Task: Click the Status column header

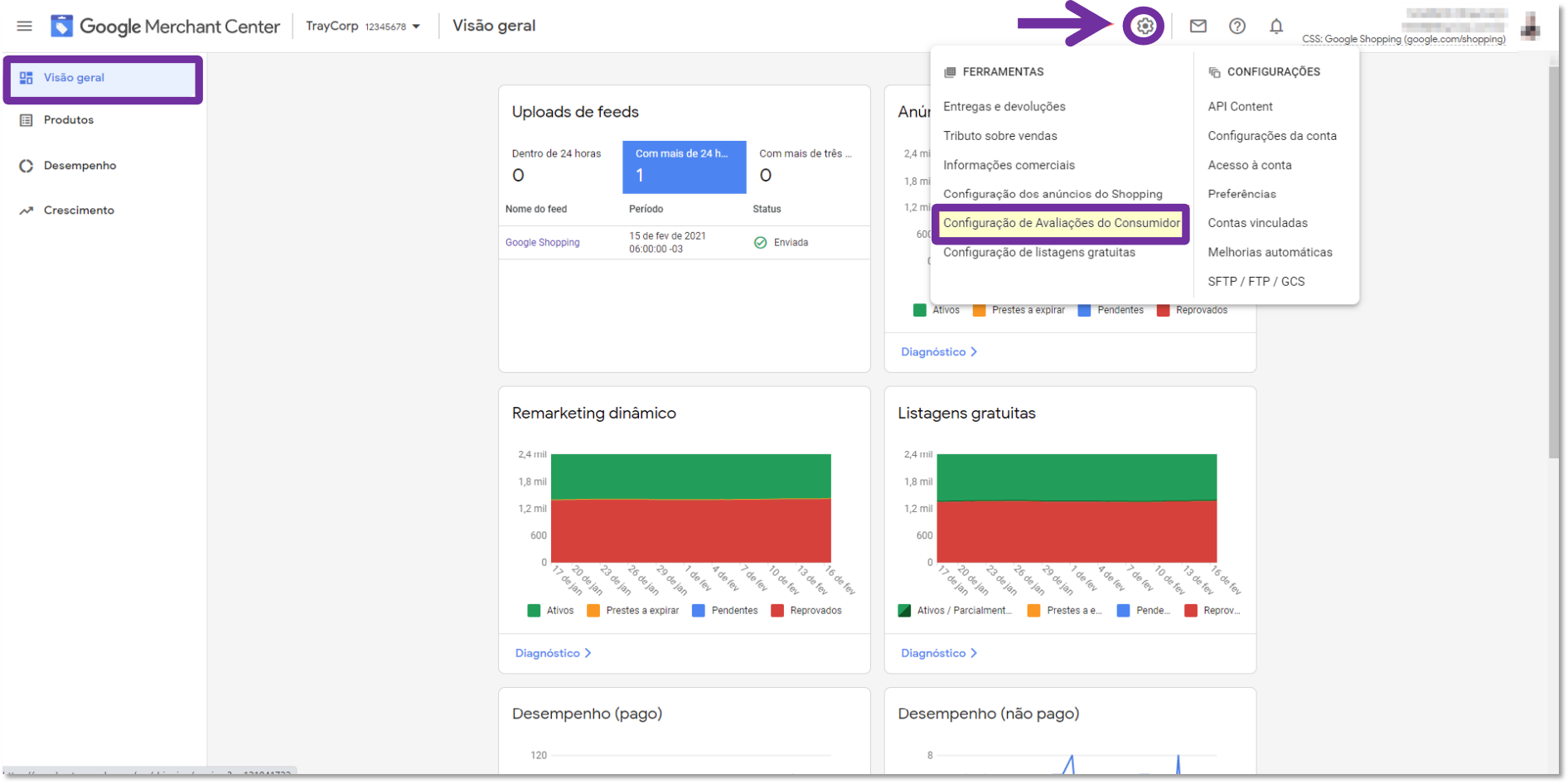Action: (x=767, y=210)
